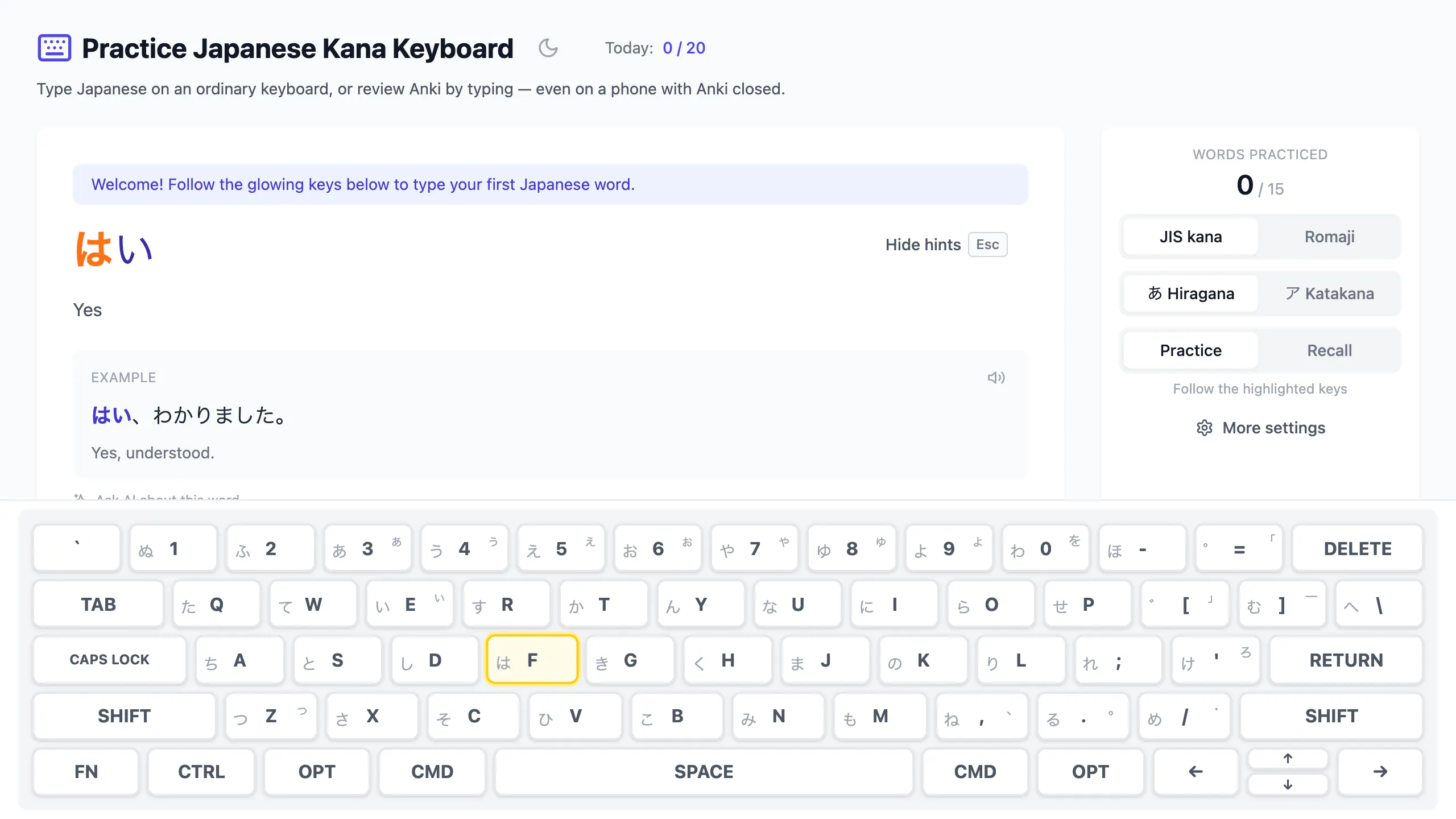Click the FN key
1456x819 pixels.
[86, 772]
